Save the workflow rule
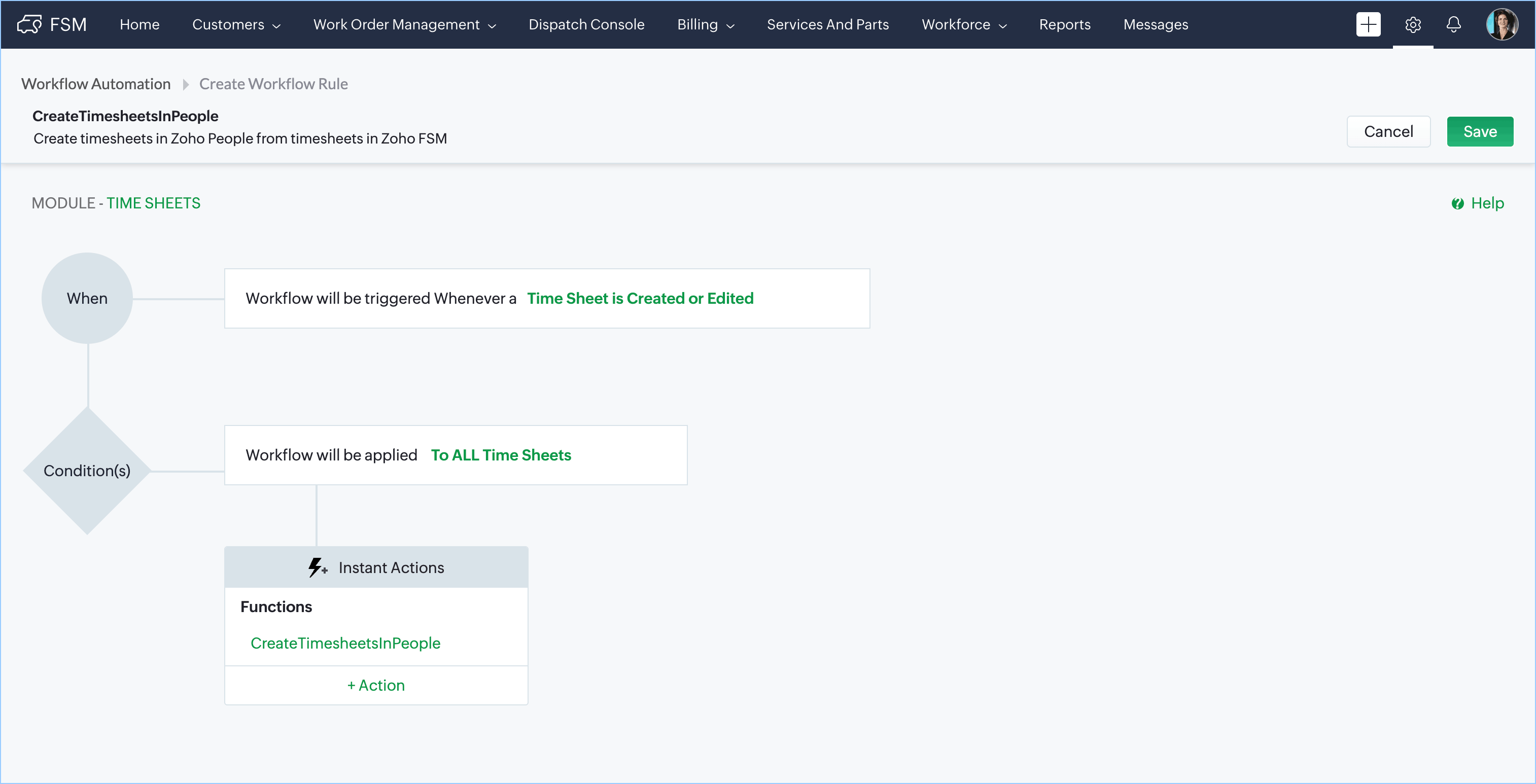The width and height of the screenshot is (1536, 784). click(1479, 132)
